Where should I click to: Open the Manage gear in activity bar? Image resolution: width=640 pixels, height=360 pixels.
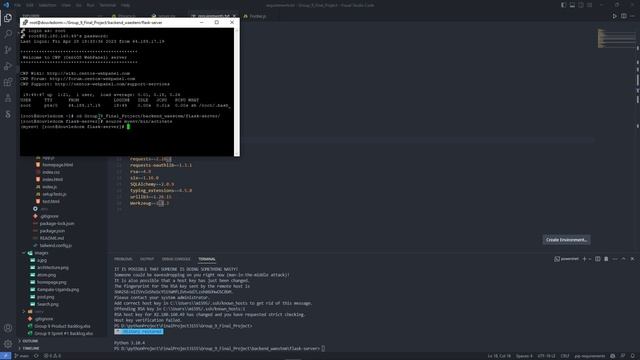pos(8,344)
